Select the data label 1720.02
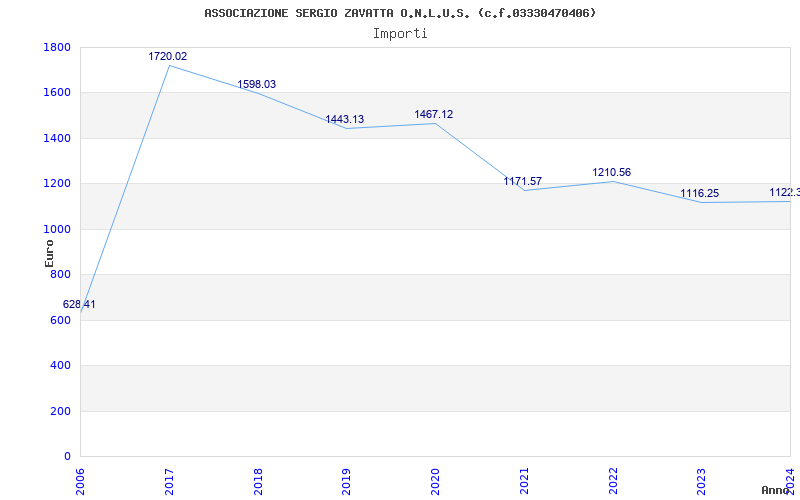Viewport: 800px width, 500px height. [168, 57]
